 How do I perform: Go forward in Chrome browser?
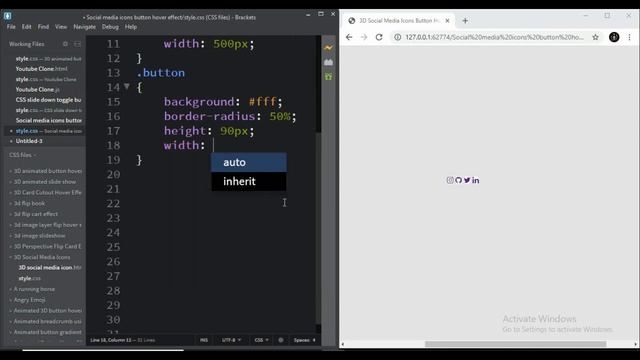(x=364, y=37)
